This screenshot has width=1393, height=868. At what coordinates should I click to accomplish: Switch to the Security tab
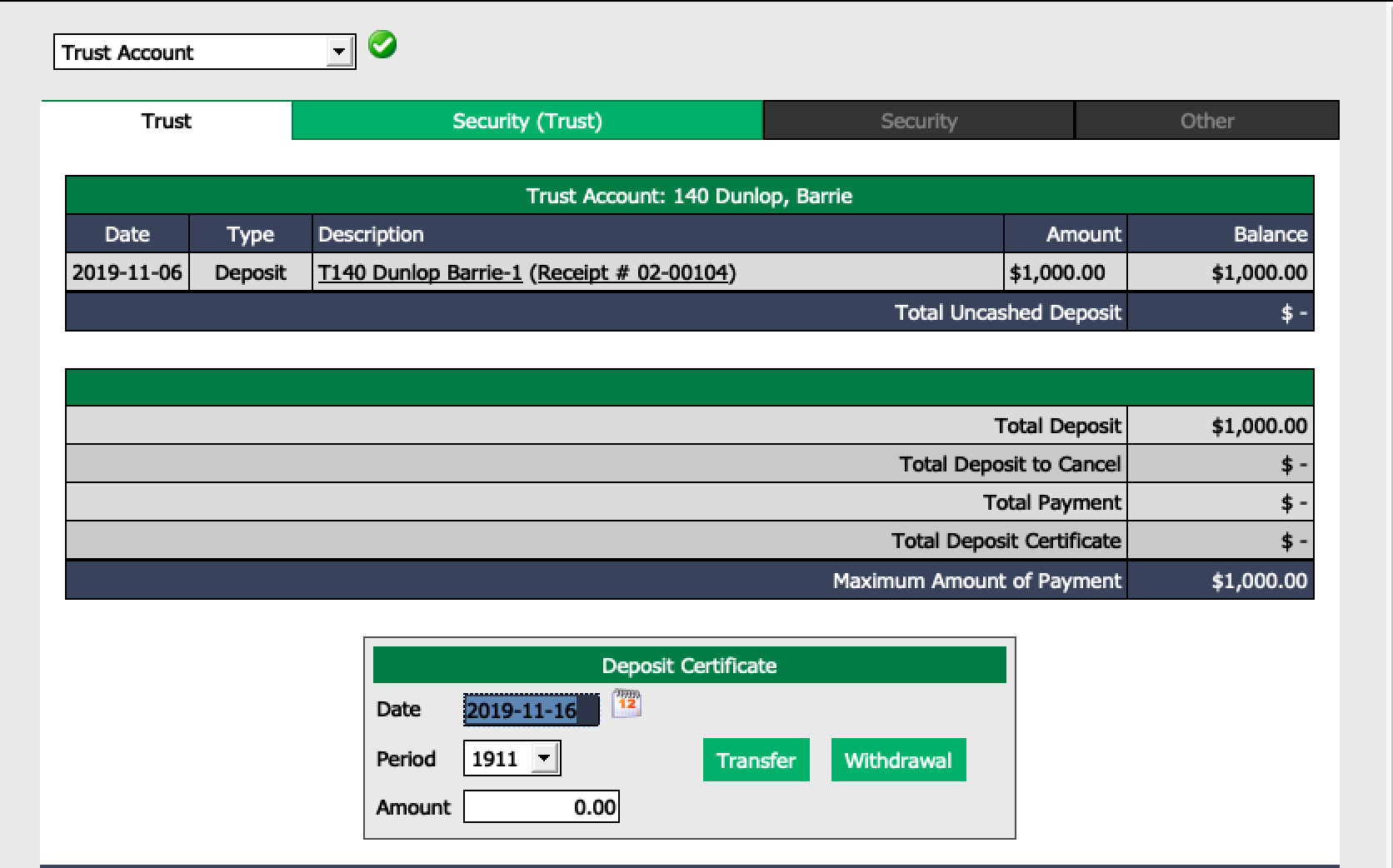(x=919, y=121)
